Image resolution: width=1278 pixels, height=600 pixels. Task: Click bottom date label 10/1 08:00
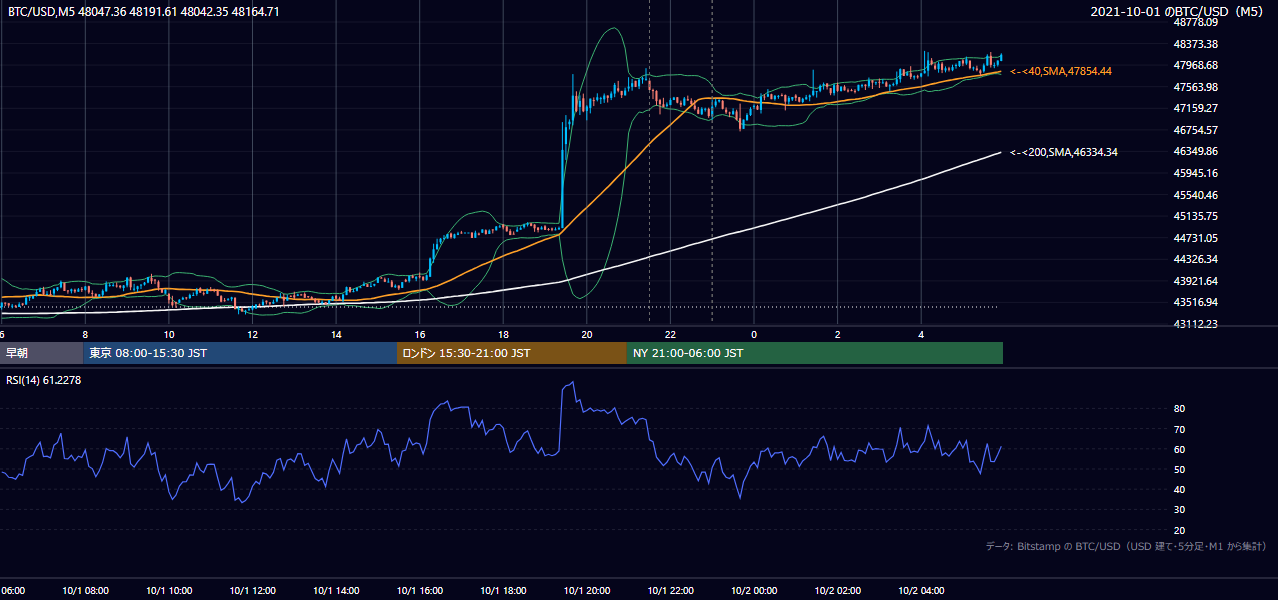(85, 591)
